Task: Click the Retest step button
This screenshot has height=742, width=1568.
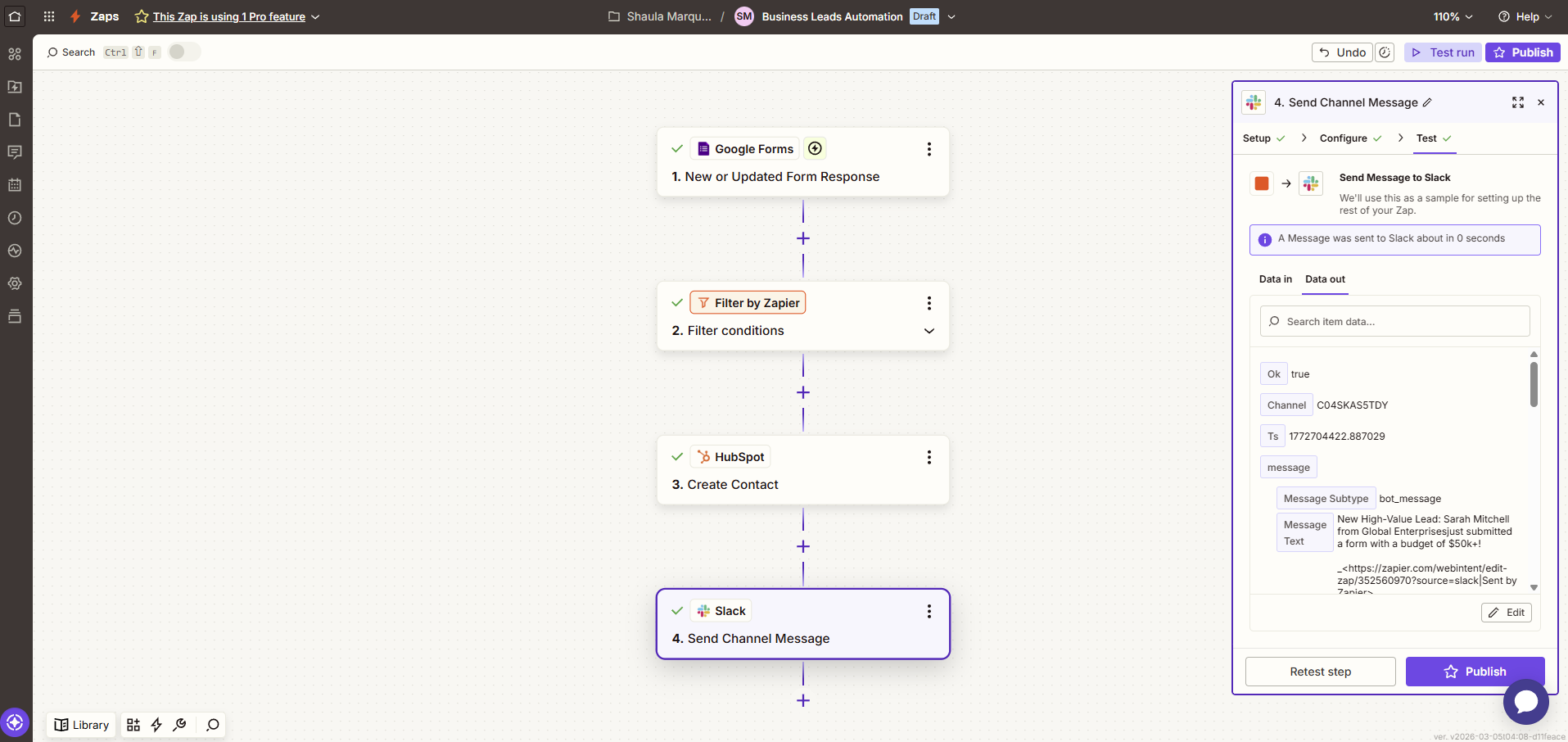Action: tap(1320, 672)
